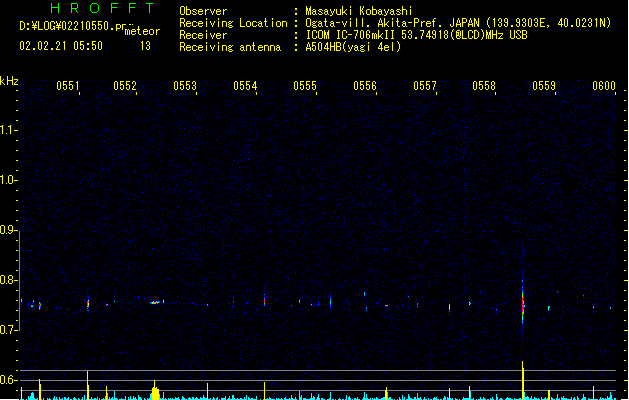Click the HROFFT title text

102,8
